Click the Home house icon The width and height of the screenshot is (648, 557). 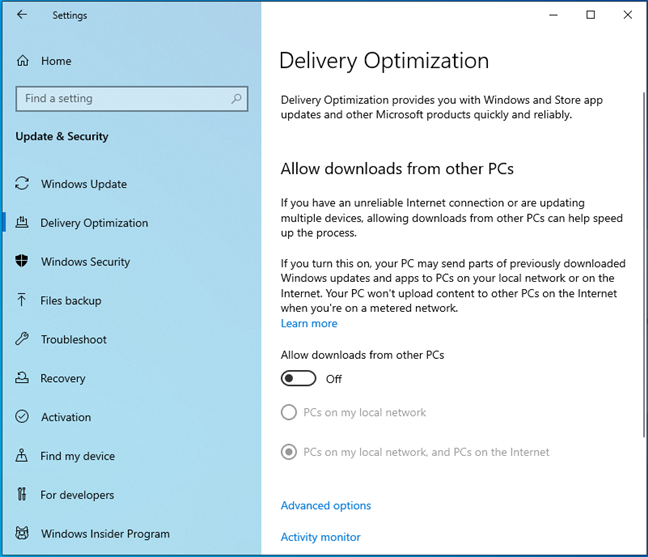click(x=22, y=61)
